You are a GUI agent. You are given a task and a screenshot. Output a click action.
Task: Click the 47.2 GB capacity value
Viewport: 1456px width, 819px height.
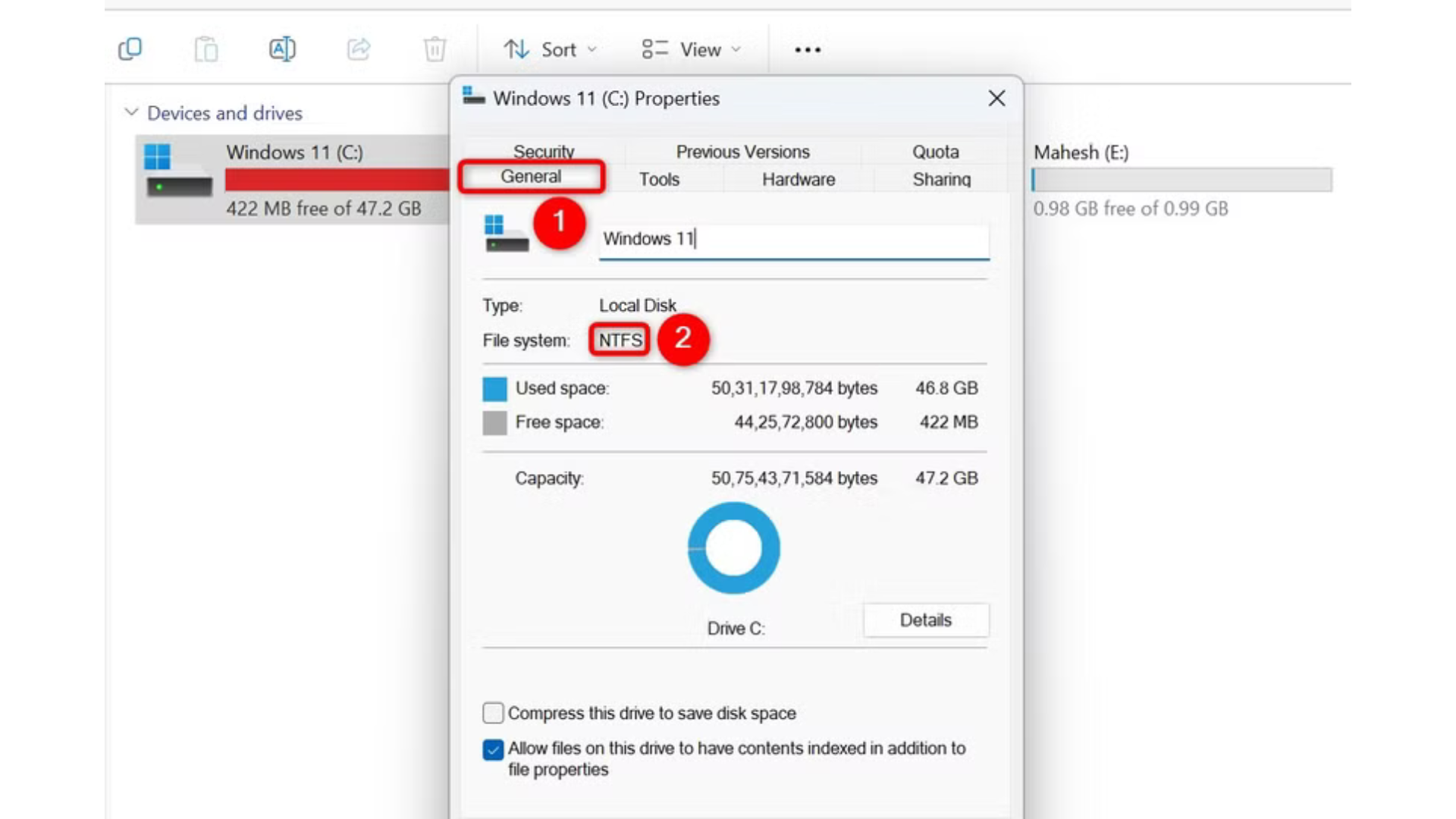tap(946, 479)
